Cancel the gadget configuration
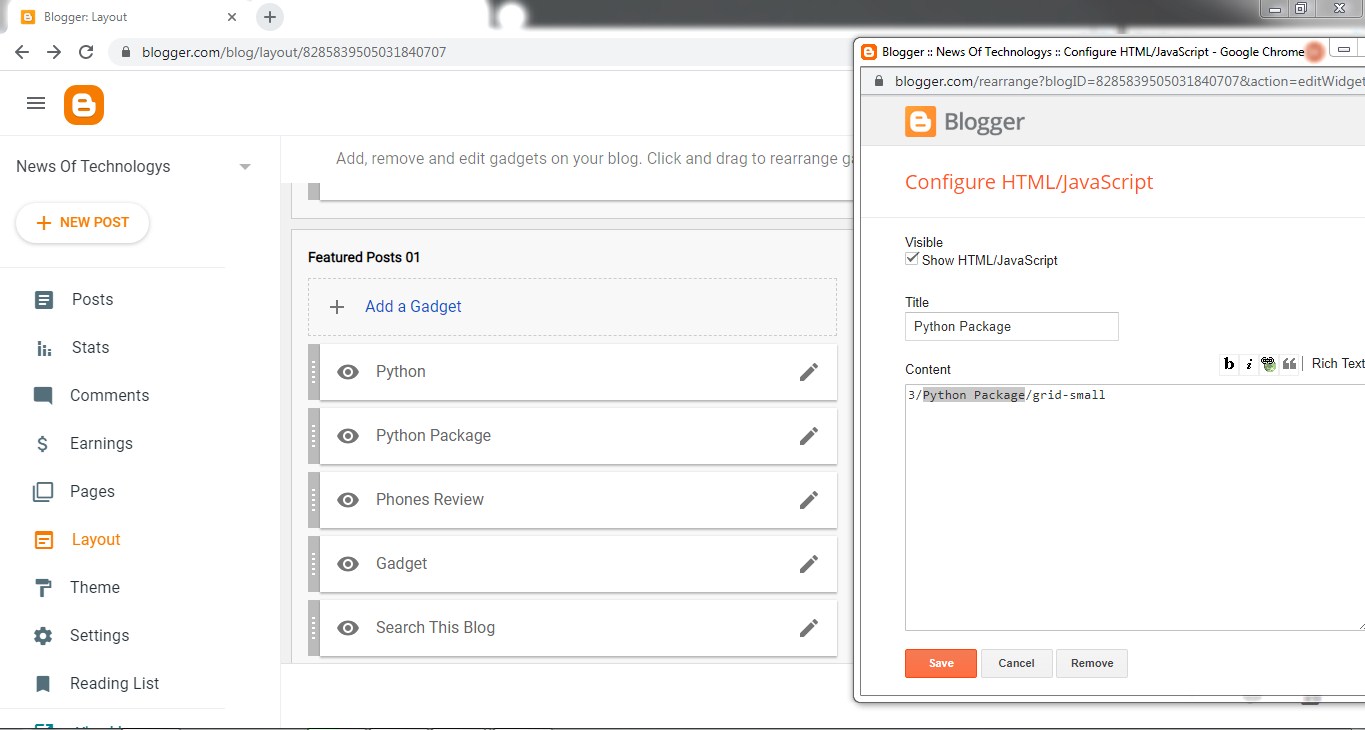 [x=1016, y=664]
